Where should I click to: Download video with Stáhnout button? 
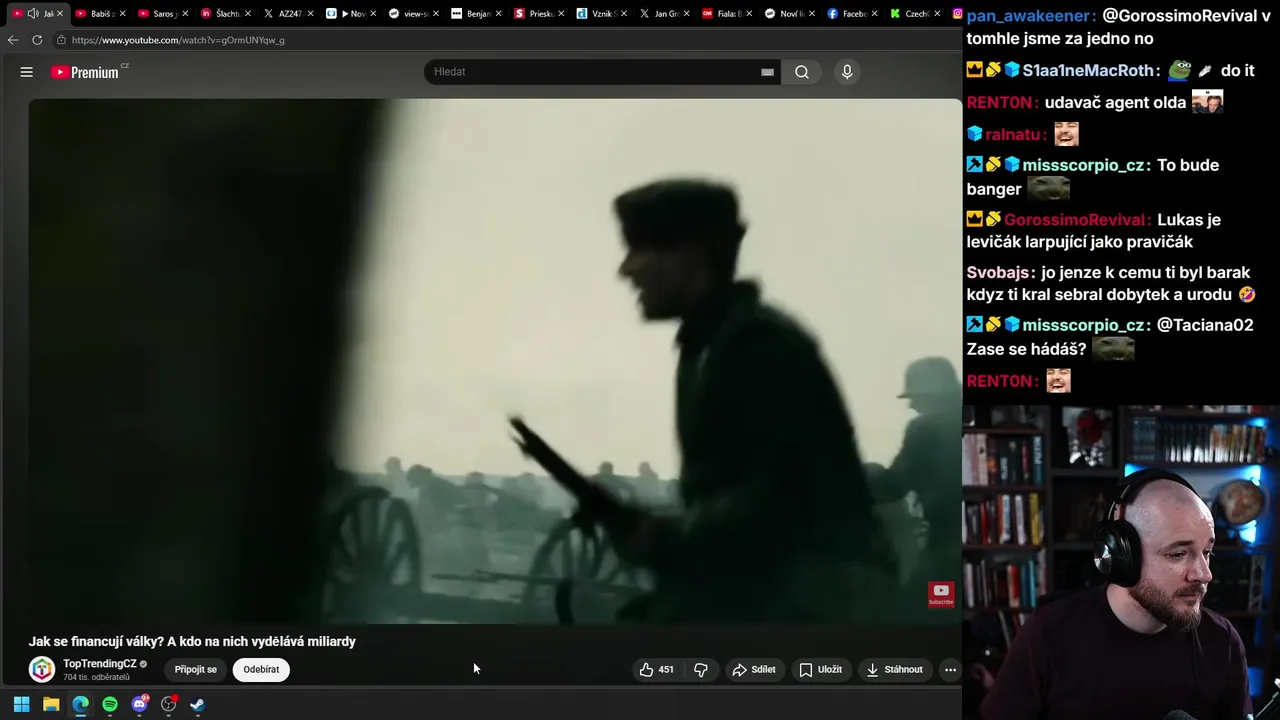894,670
